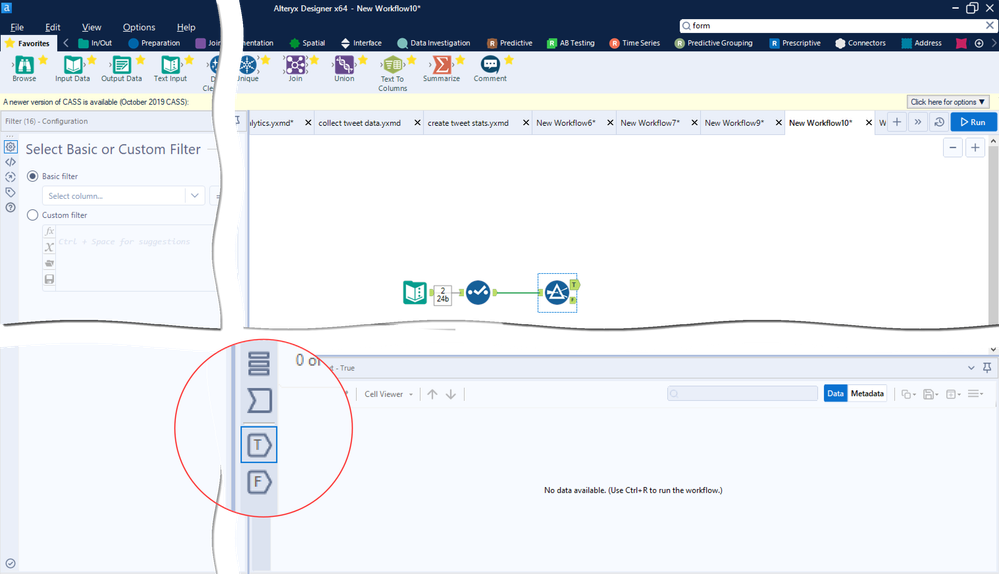Select the Browse tool in Favorites
This screenshot has width=999, height=574.
(24, 69)
